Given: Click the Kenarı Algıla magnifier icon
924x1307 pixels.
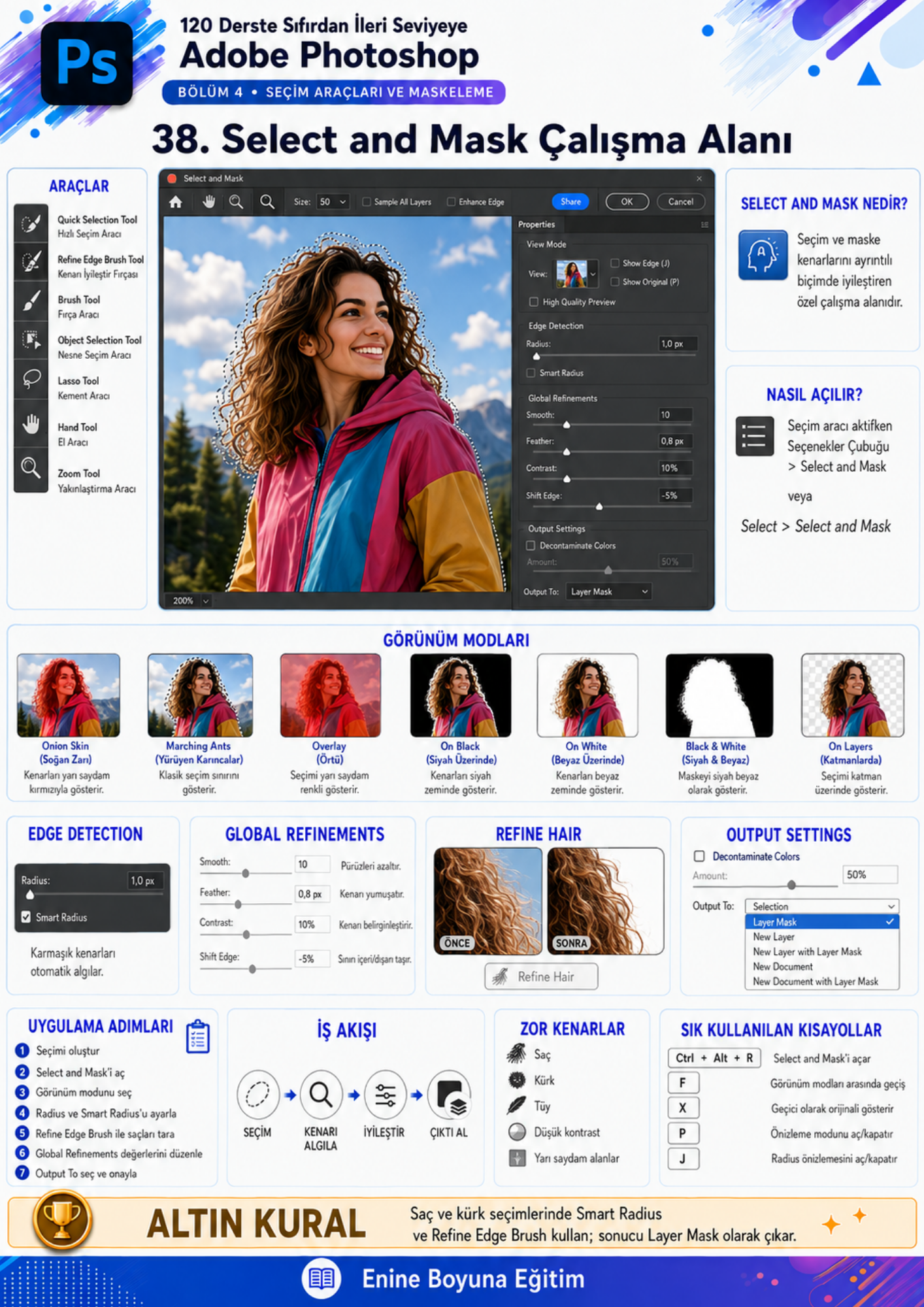Looking at the screenshot, I should pos(321,1095).
